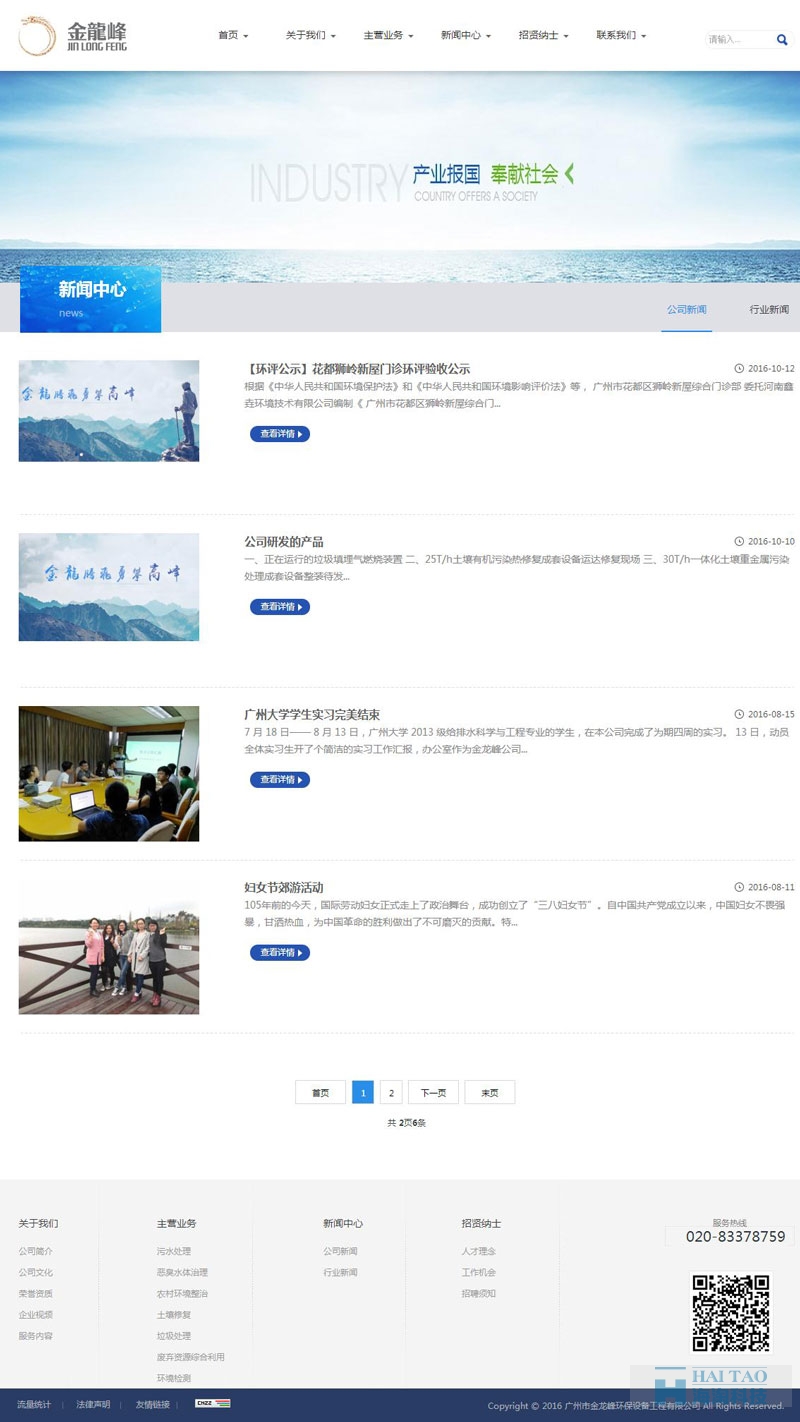800x1422 pixels.
Task: Expand the 关于我们 dropdown menu
Action: (310, 35)
